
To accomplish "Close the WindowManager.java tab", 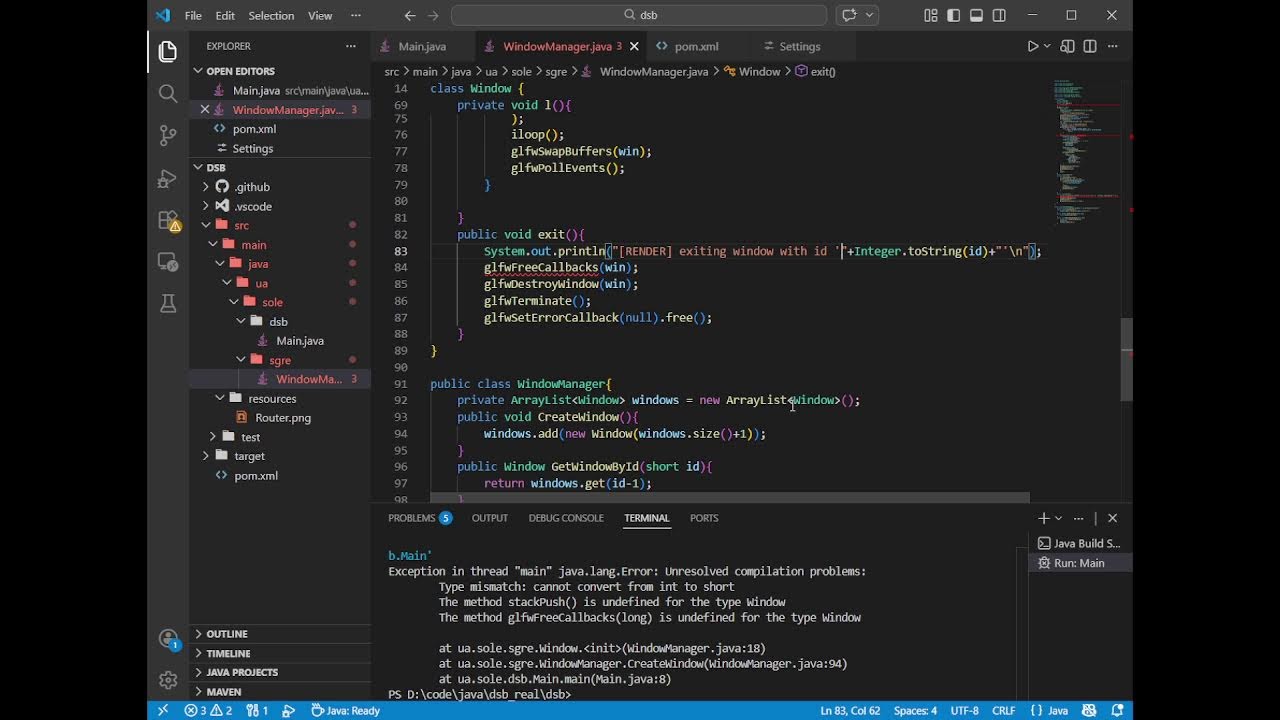I will (635, 46).
